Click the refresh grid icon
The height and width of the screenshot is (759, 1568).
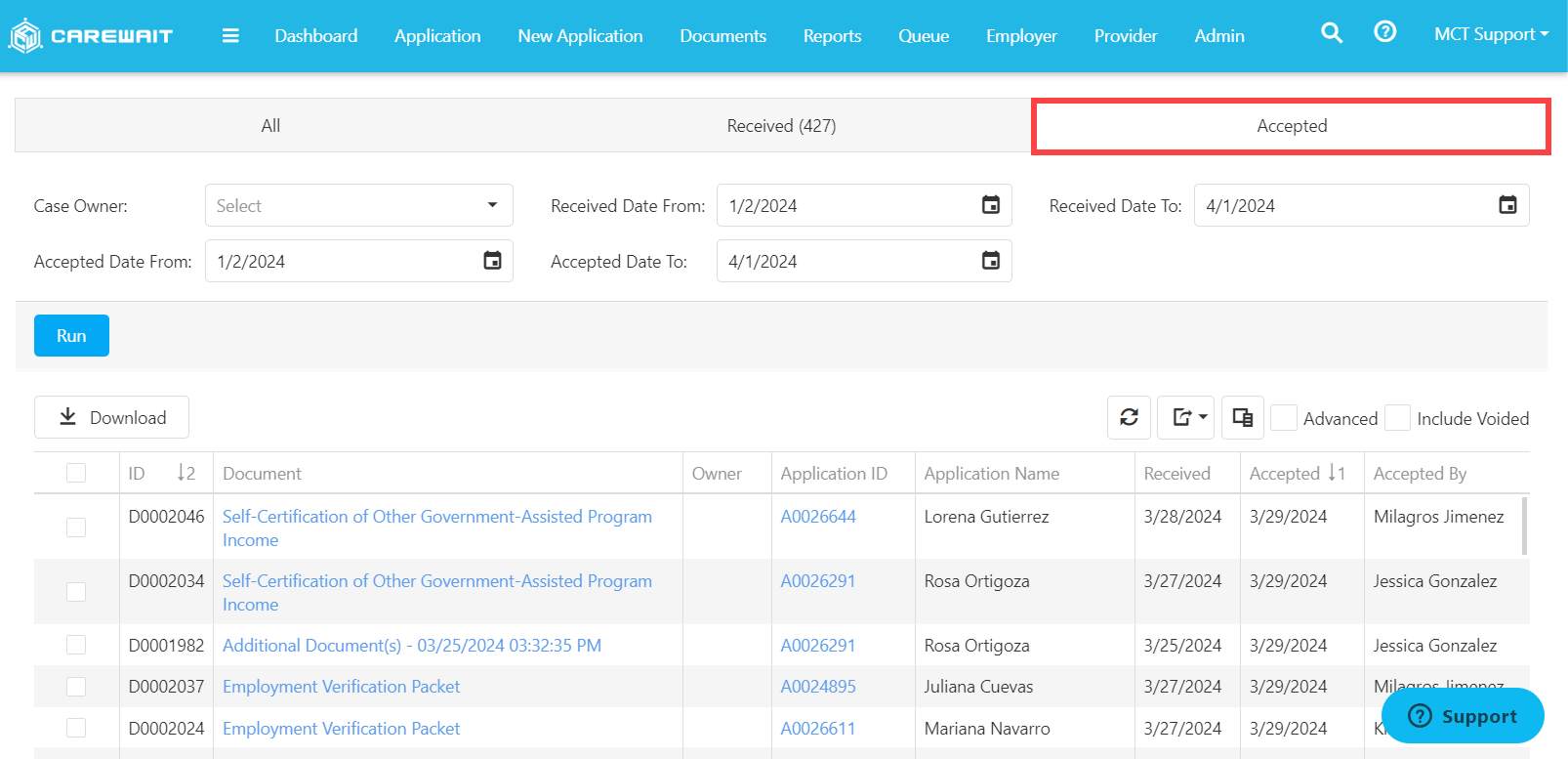[1130, 417]
